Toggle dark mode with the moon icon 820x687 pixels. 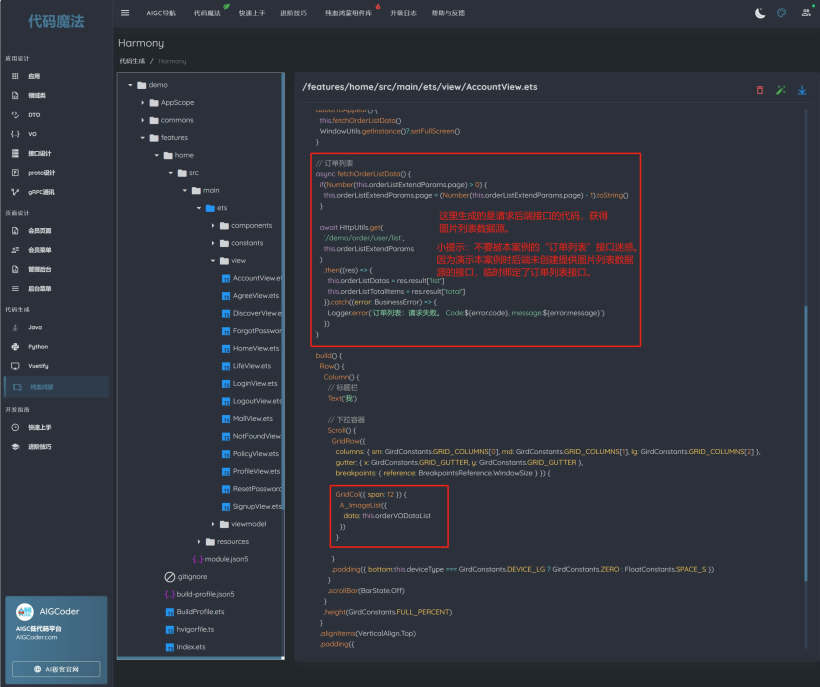[x=760, y=13]
